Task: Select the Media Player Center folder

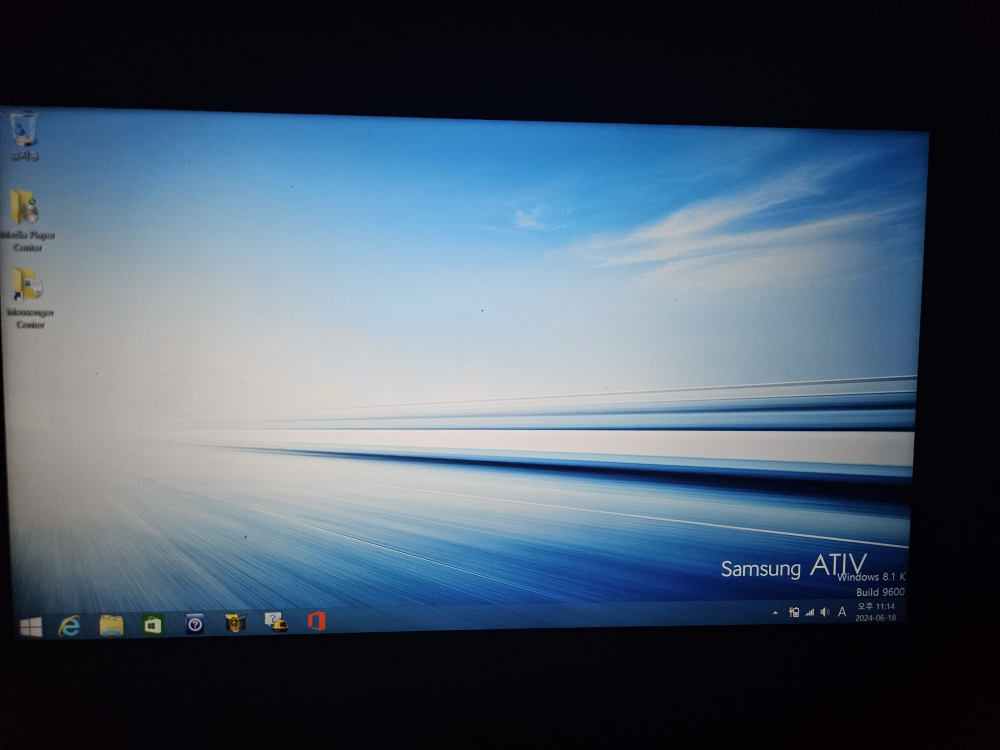Action: 27,220
